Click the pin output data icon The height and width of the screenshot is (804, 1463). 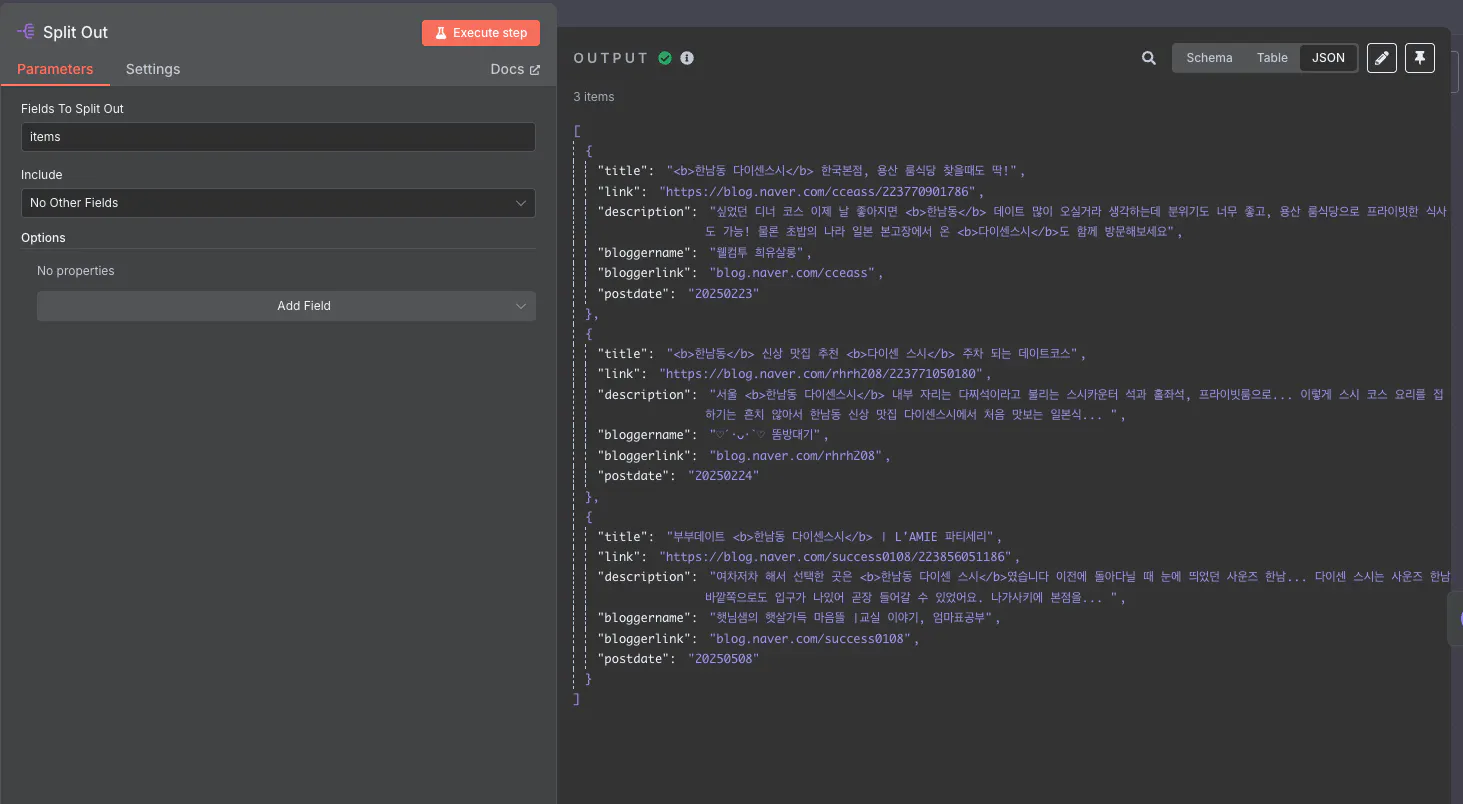pyautogui.click(x=1419, y=58)
